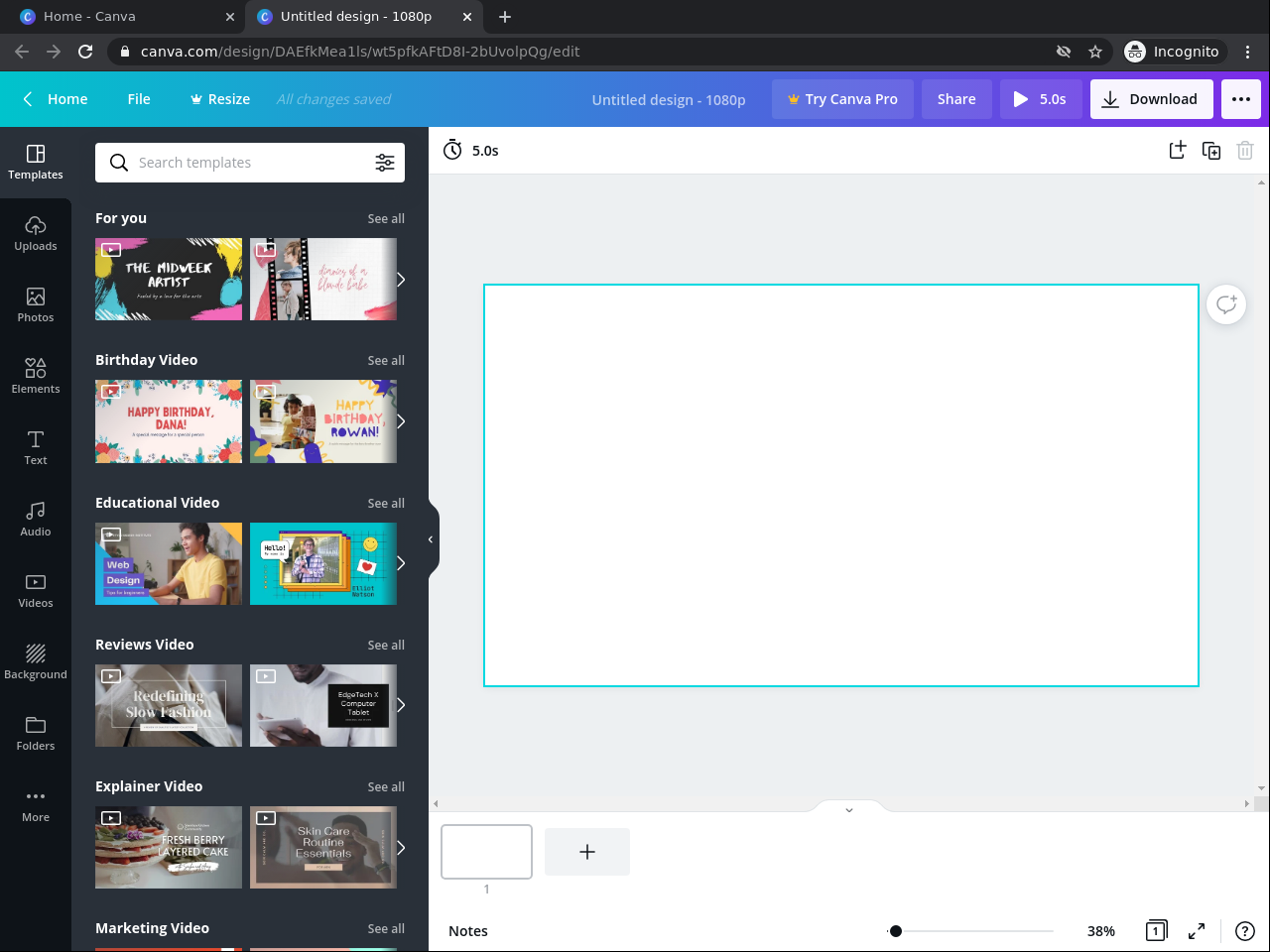The height and width of the screenshot is (952, 1270).
Task: Select Fresh Berry Layered Cake template
Action: click(169, 847)
